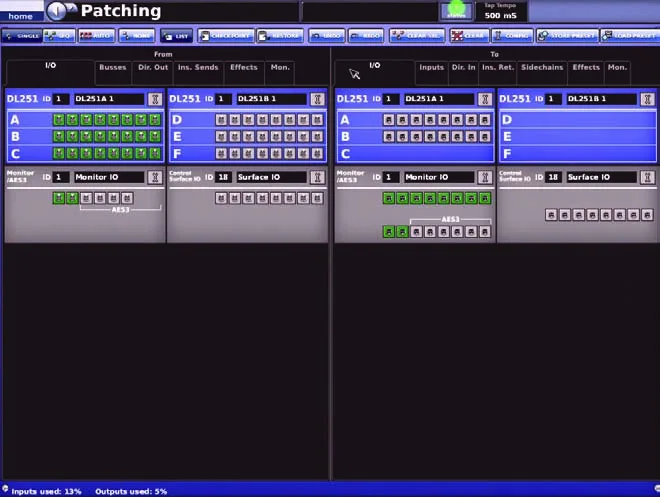Open config icon for From DL251B 1 panel
660x497 pixels.
[317, 99]
